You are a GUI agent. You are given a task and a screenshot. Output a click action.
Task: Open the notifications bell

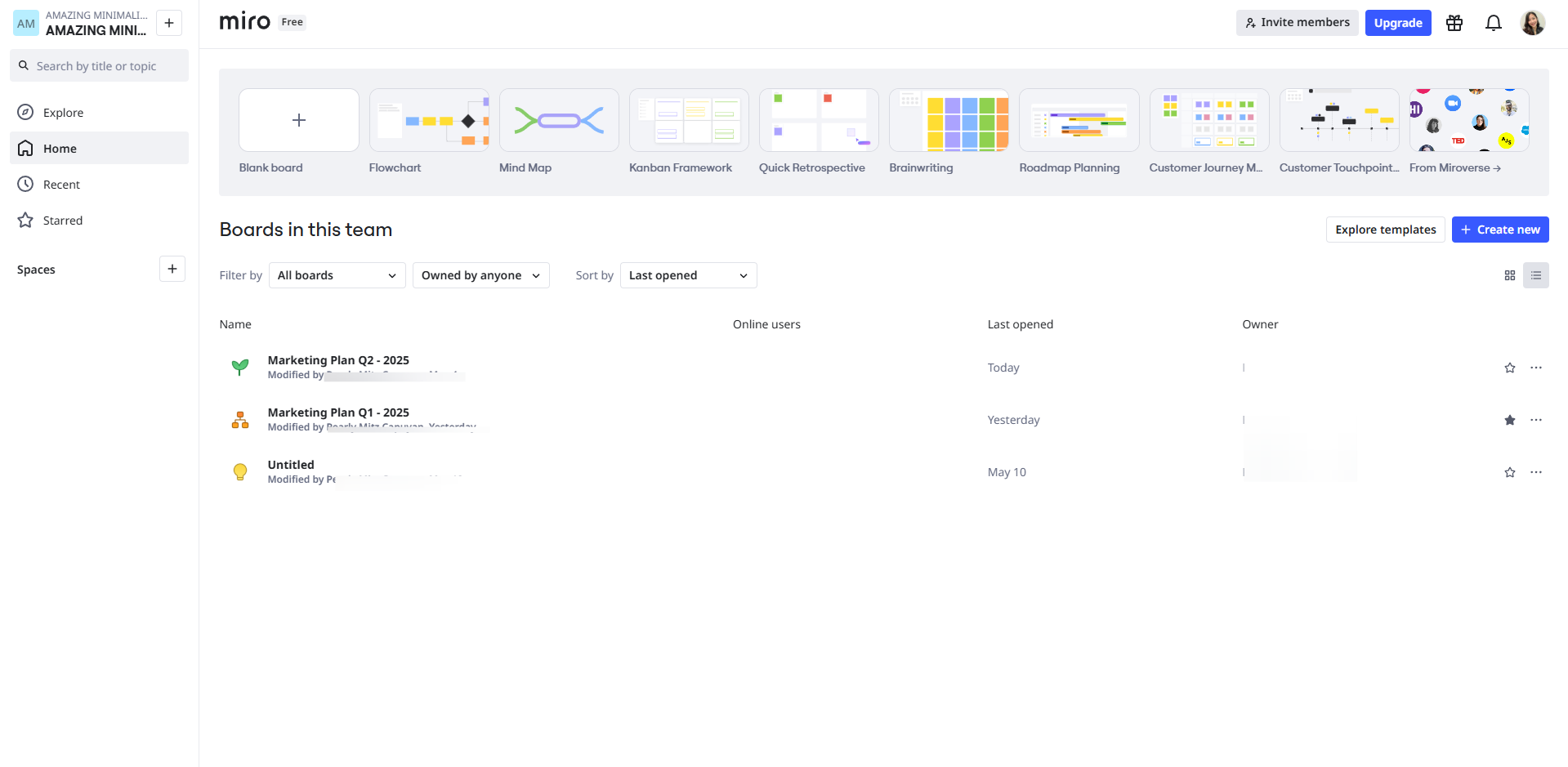tap(1493, 23)
